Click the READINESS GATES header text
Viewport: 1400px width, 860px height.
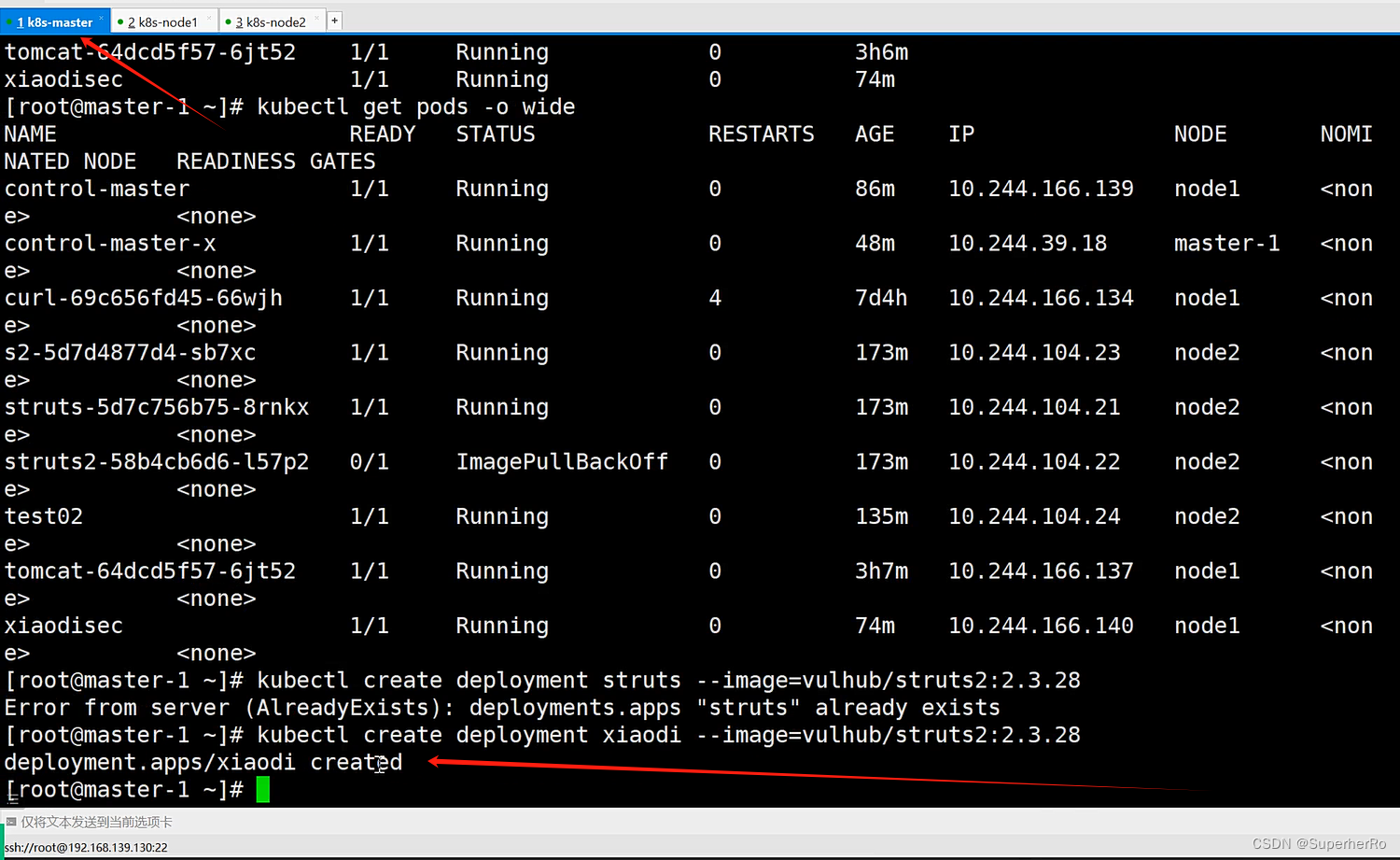point(276,161)
